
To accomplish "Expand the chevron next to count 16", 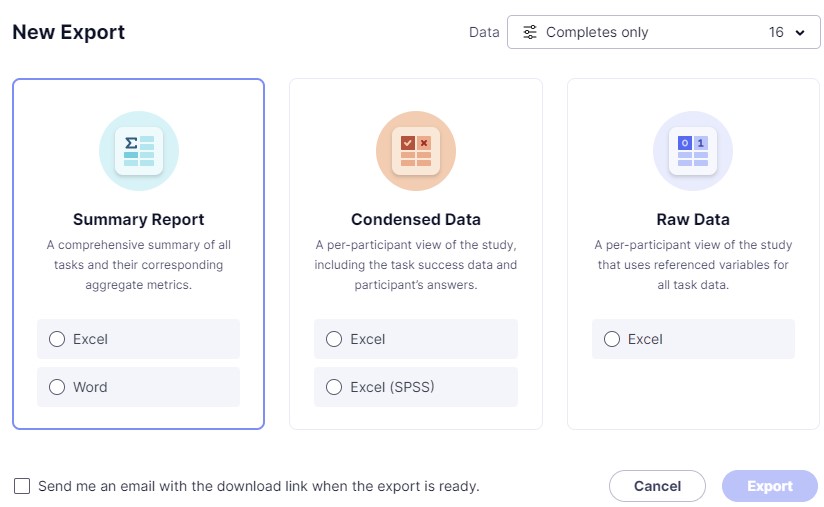I will click(800, 33).
